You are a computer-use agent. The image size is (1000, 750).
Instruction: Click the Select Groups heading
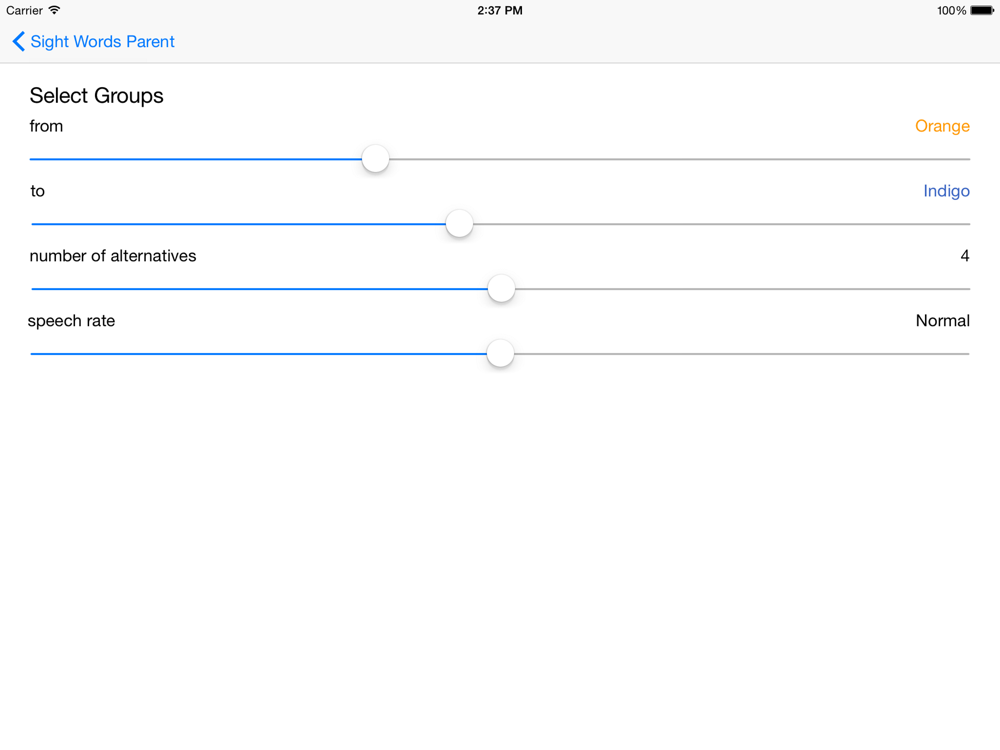pyautogui.click(x=96, y=96)
